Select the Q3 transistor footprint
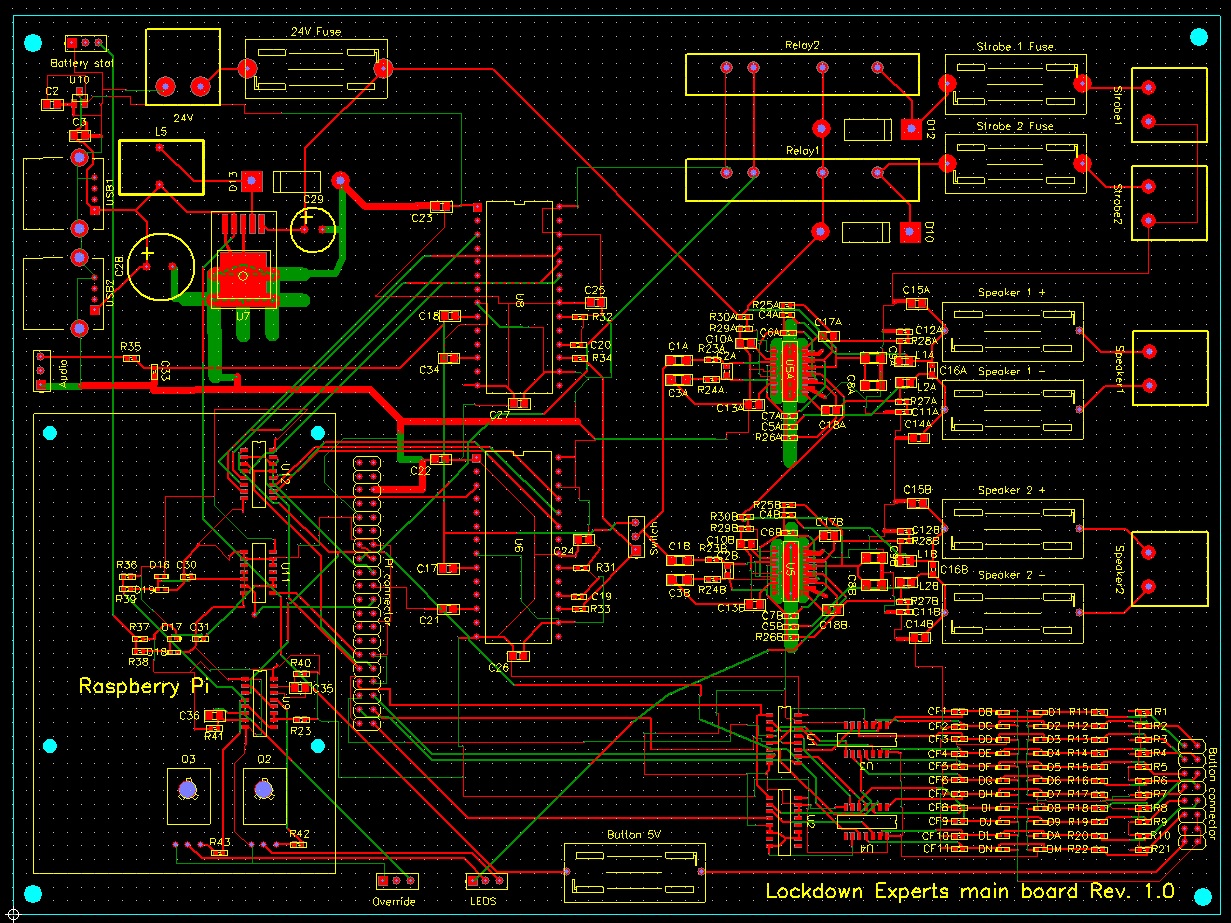1231x923 pixels. pos(187,791)
